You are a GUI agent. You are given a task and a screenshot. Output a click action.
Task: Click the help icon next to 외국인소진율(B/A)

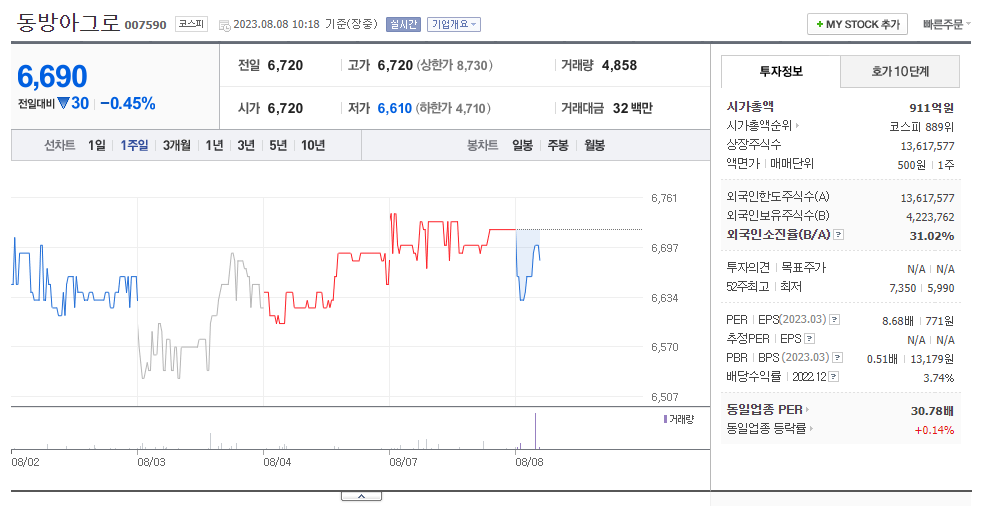839,235
